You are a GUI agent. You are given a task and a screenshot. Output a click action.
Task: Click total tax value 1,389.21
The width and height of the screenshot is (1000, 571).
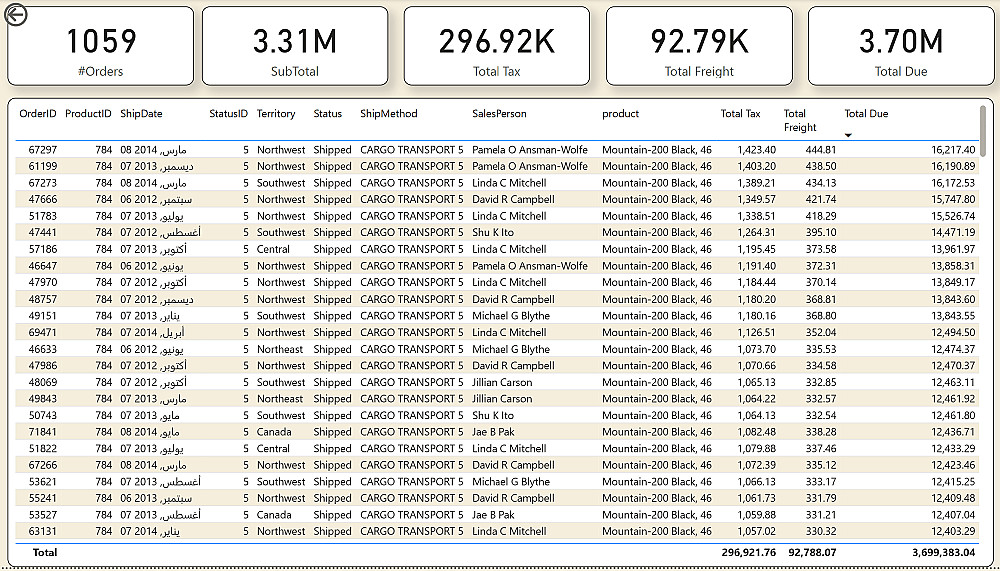click(x=756, y=183)
